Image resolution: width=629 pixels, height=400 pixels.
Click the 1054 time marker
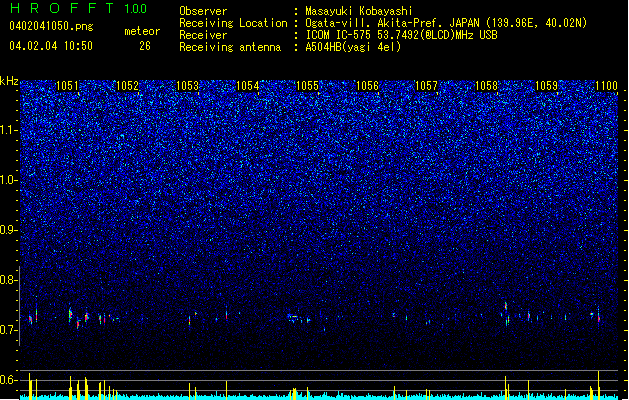248,86
